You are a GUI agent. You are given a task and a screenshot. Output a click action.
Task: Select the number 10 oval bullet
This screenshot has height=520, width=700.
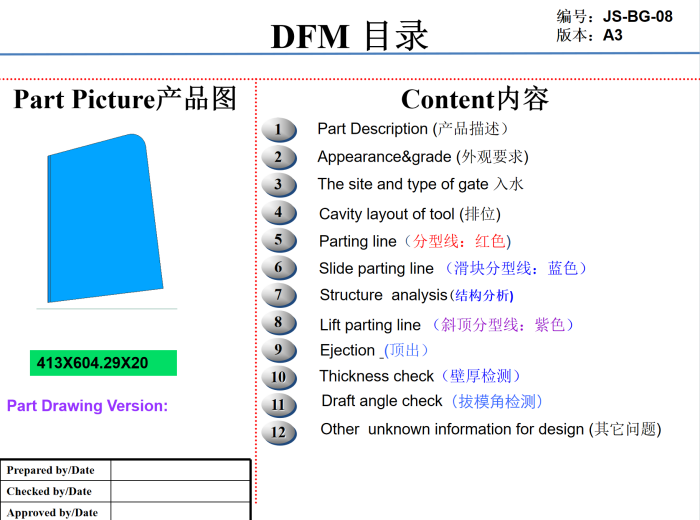(x=279, y=377)
